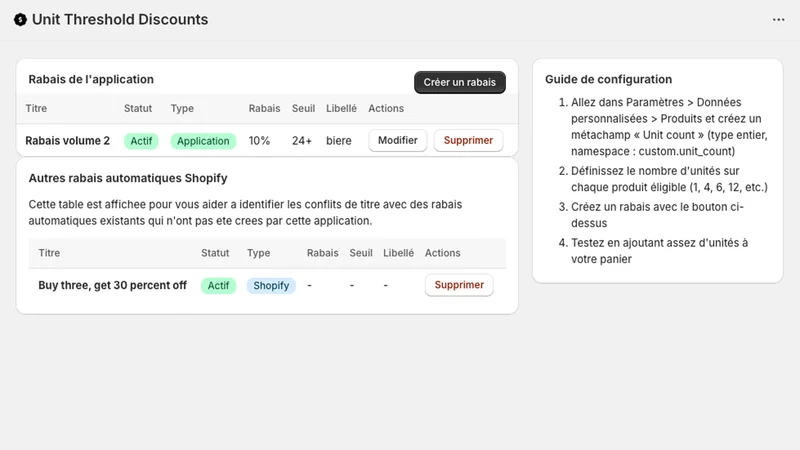The image size is (800, 450).
Task: Click the Statut header in Rabais de l'application table
Action: (x=138, y=109)
